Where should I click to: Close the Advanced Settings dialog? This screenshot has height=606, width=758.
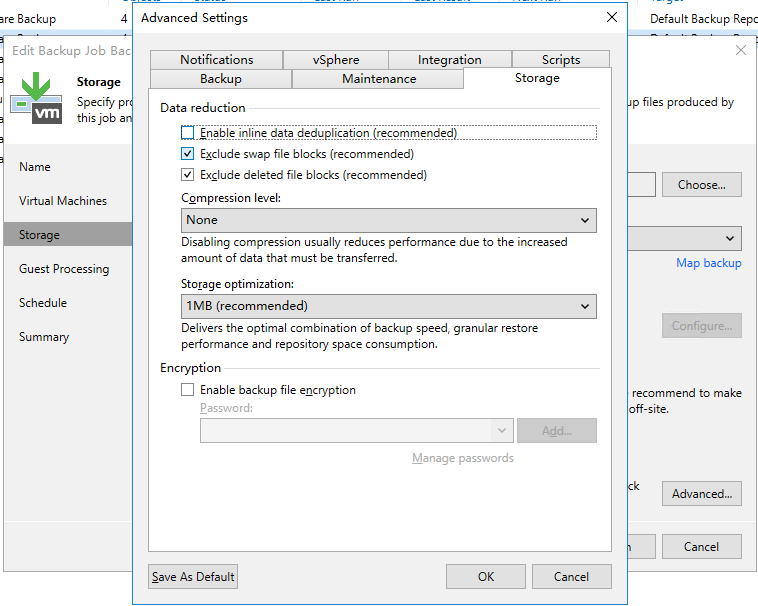click(x=611, y=18)
